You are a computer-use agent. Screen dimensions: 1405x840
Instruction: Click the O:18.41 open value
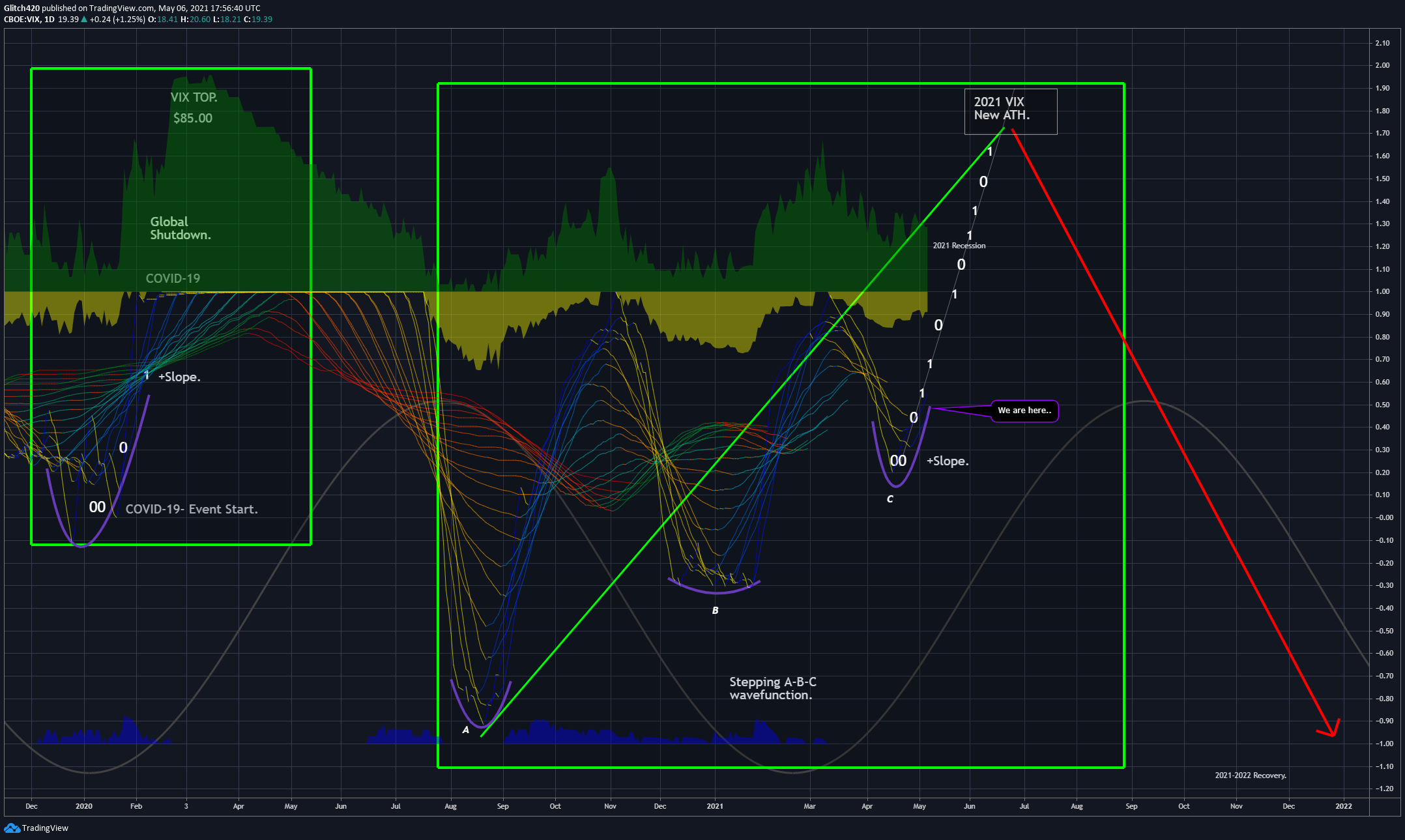(x=163, y=20)
